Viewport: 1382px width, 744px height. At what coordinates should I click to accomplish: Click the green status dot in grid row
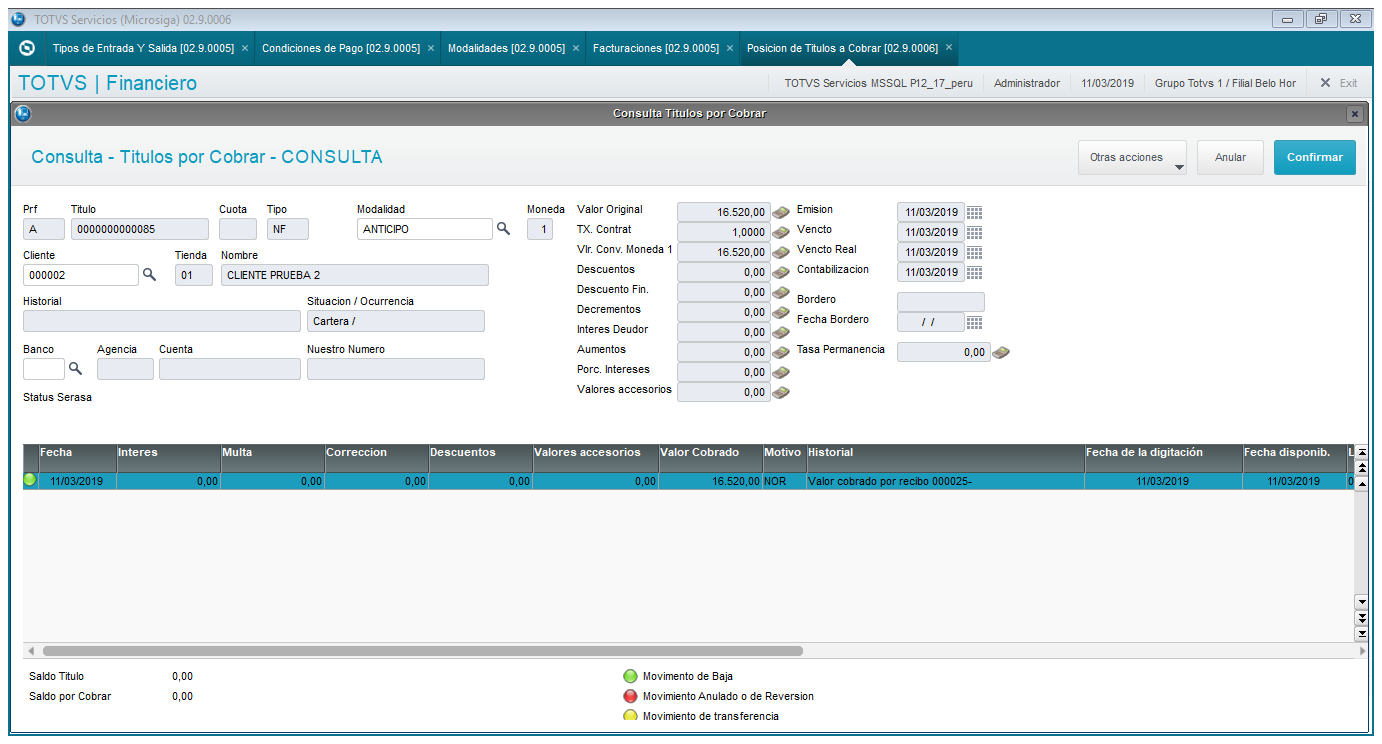point(30,480)
